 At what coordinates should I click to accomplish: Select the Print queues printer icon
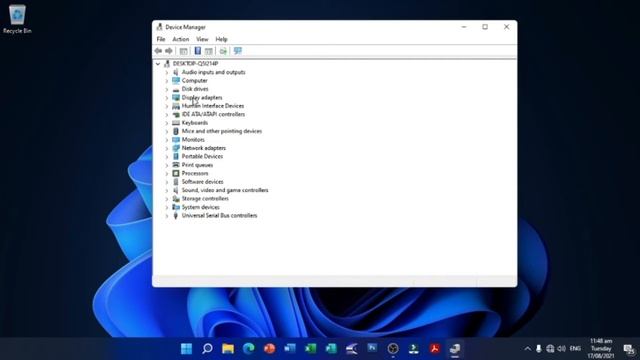176,165
